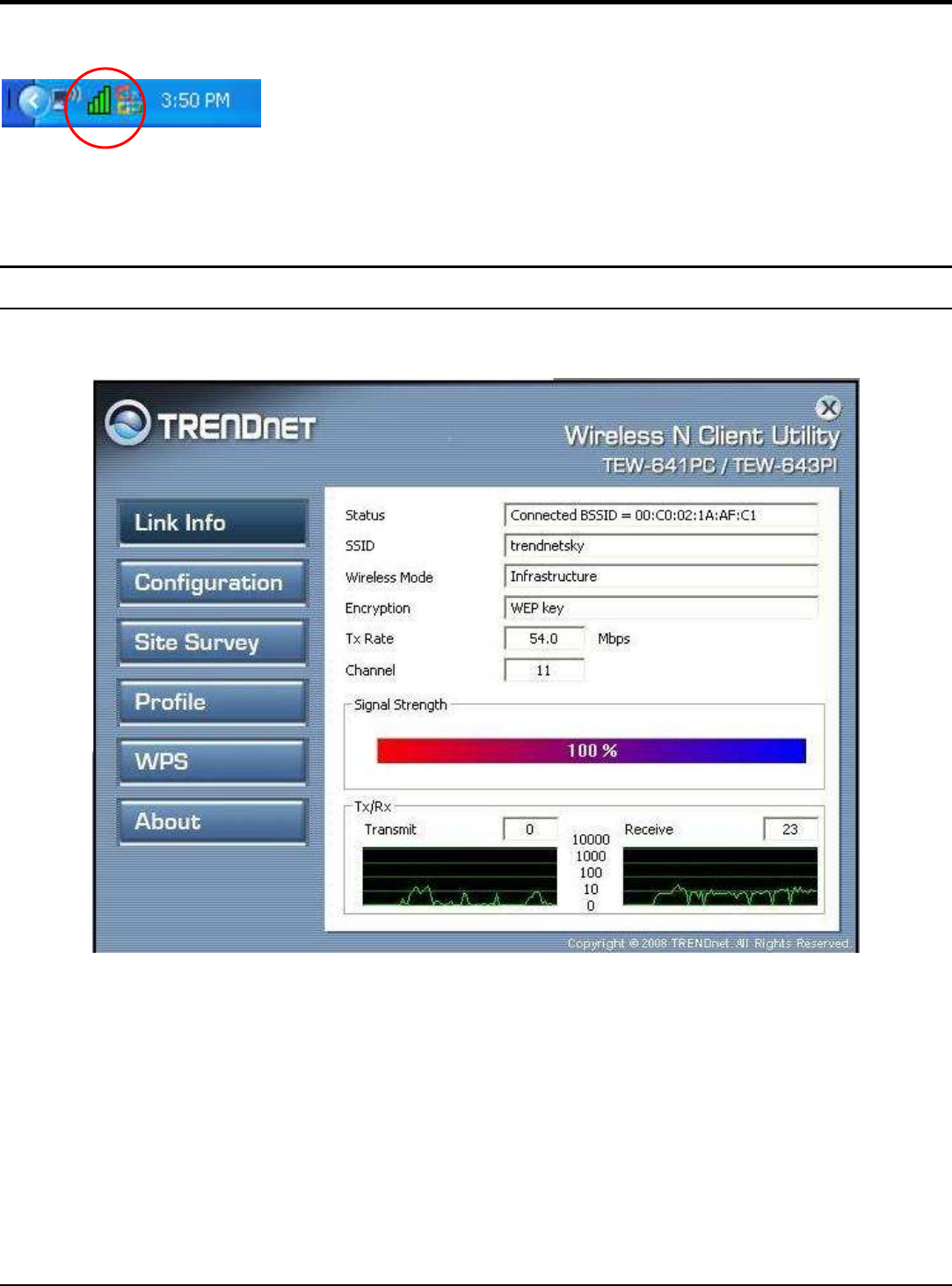This screenshot has width=952, height=1286.
Task: Click the Receive traffic graph
Action: tap(720, 876)
